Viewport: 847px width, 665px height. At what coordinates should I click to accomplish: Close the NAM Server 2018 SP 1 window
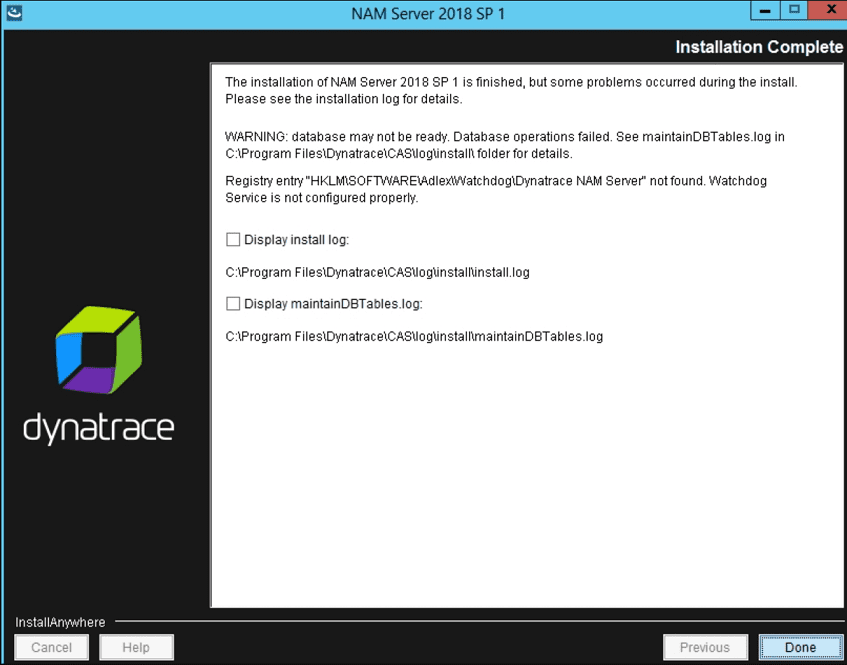pyautogui.click(x=828, y=10)
